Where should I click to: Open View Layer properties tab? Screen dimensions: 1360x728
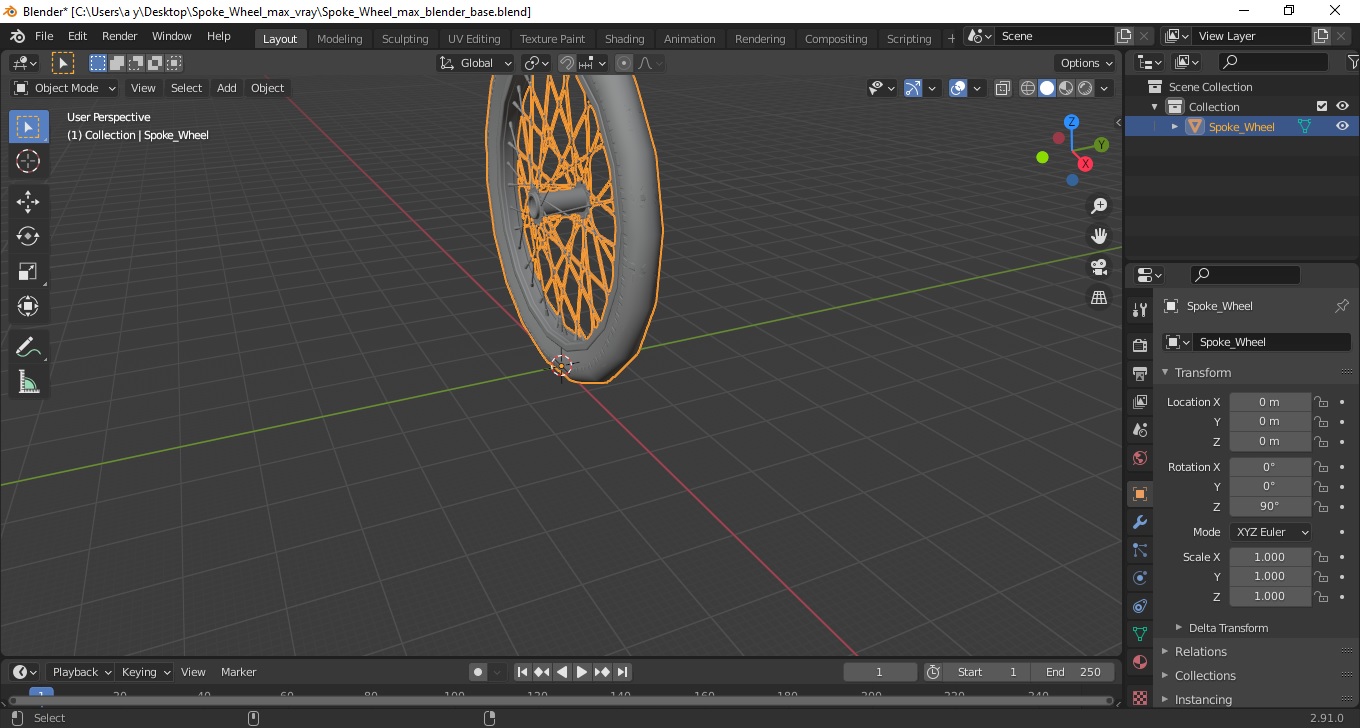(x=1139, y=402)
